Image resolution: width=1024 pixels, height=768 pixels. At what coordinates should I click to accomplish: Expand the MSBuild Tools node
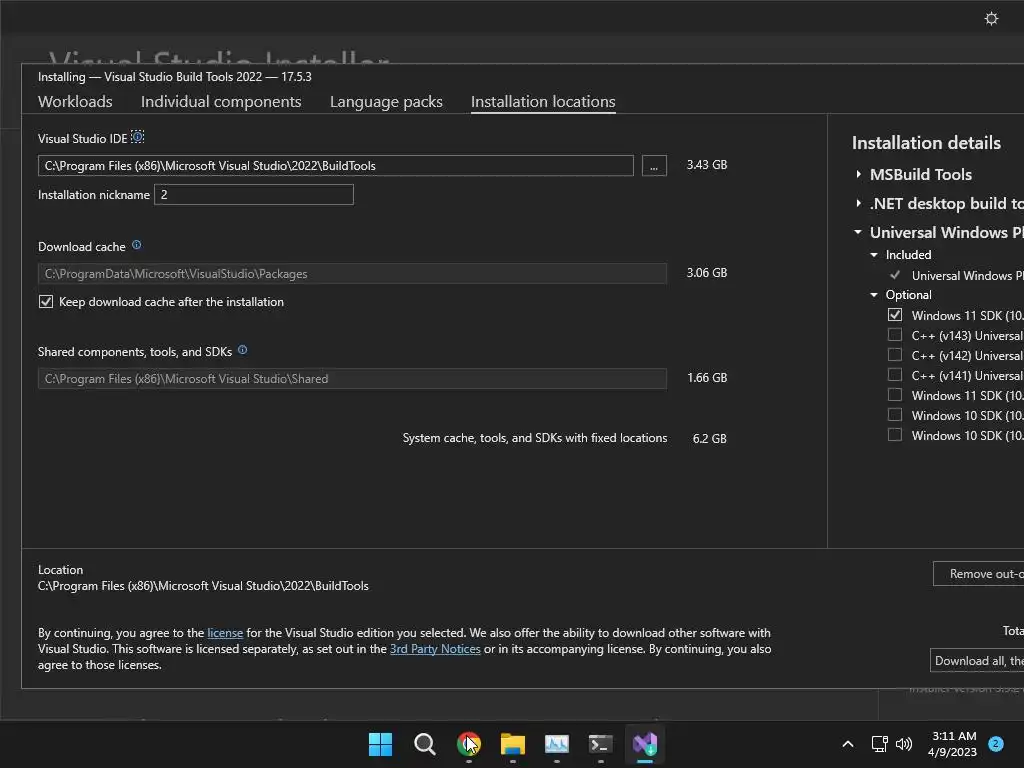click(x=858, y=174)
